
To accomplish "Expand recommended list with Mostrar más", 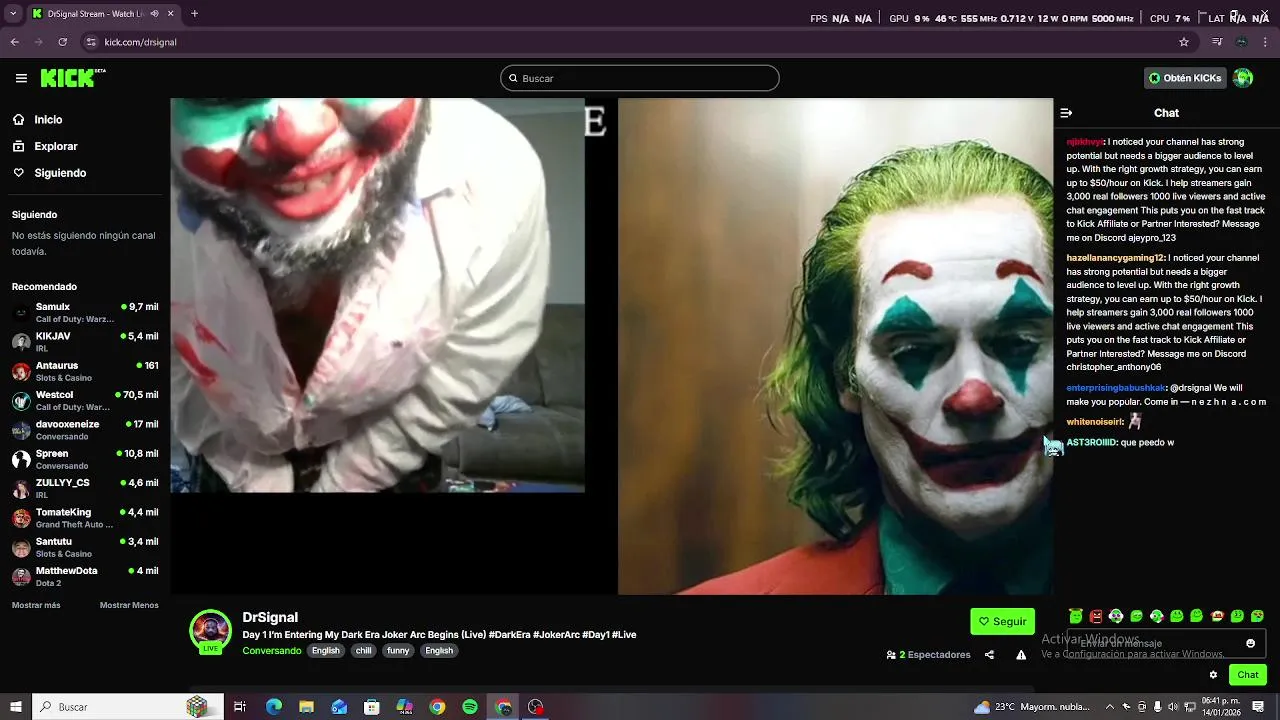I will (x=36, y=605).
